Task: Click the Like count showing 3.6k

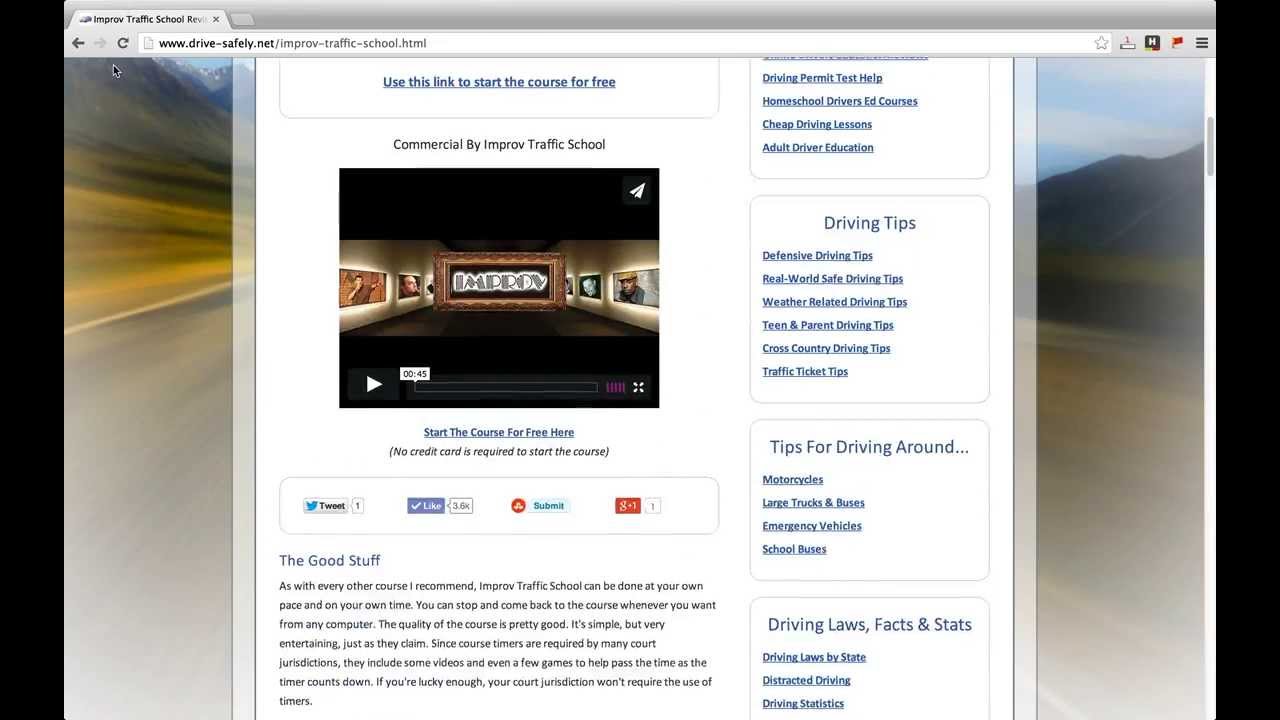Action: 461,506
